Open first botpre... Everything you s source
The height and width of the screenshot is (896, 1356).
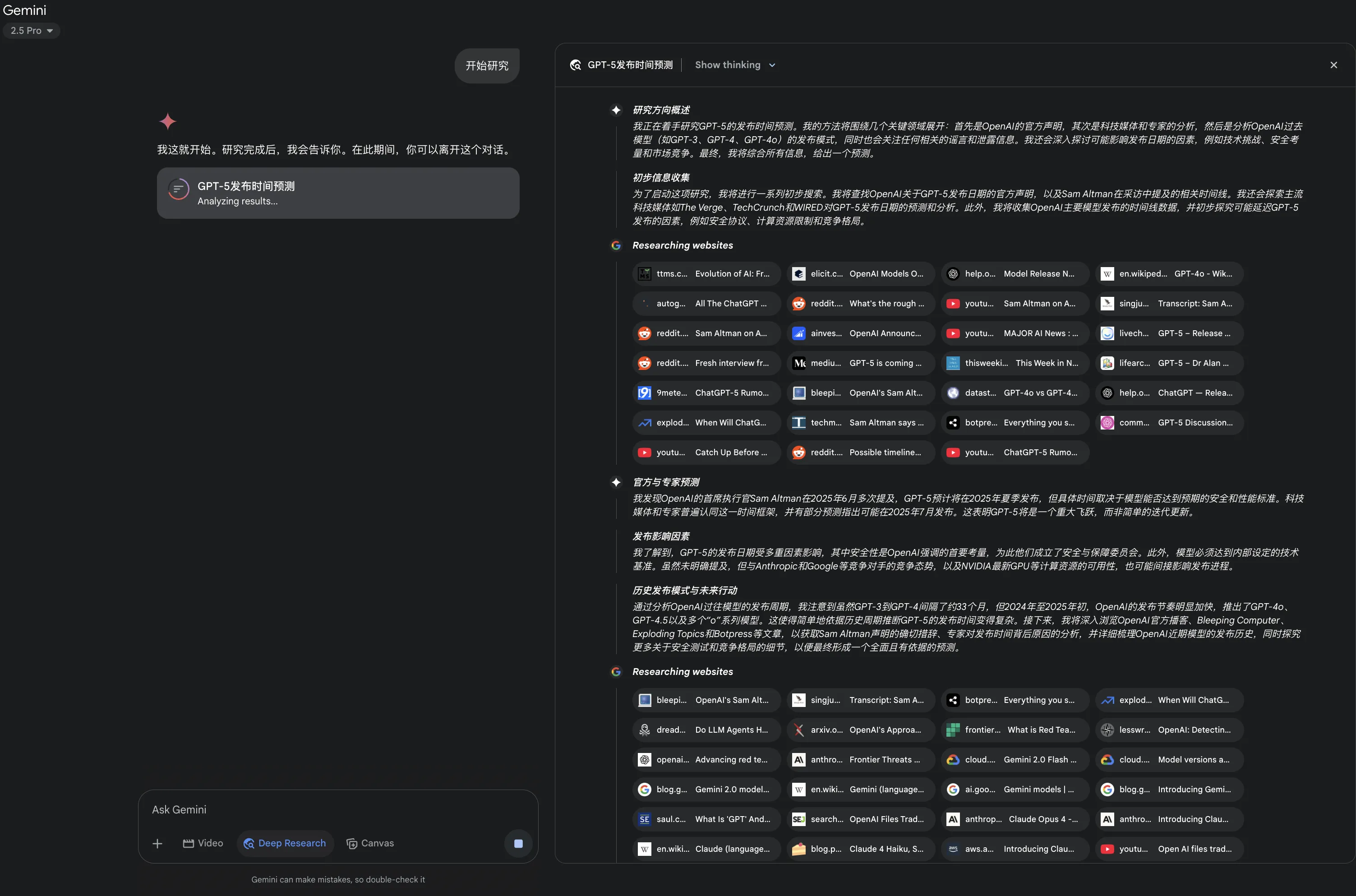click(x=1015, y=422)
